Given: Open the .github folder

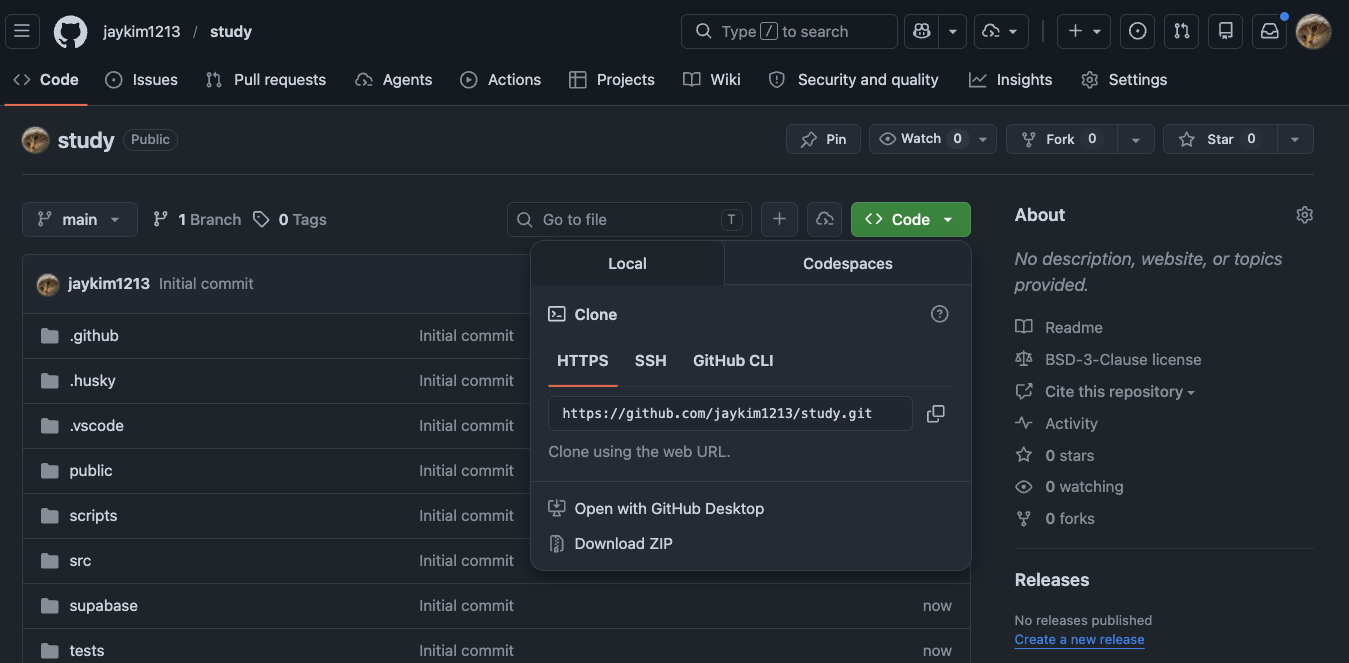Looking at the screenshot, I should pos(94,336).
